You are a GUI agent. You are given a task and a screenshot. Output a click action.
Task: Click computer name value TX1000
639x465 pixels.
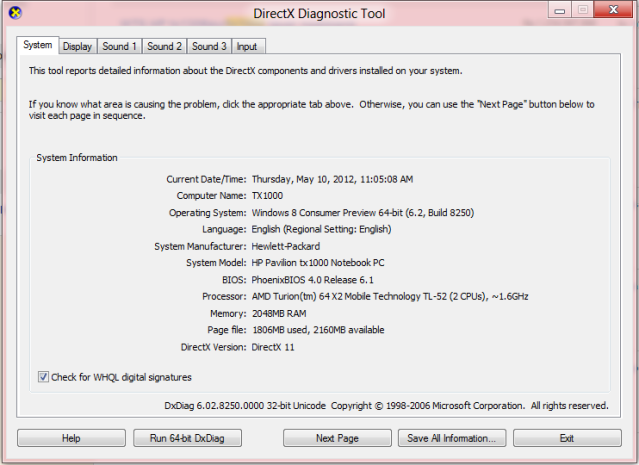(267, 196)
